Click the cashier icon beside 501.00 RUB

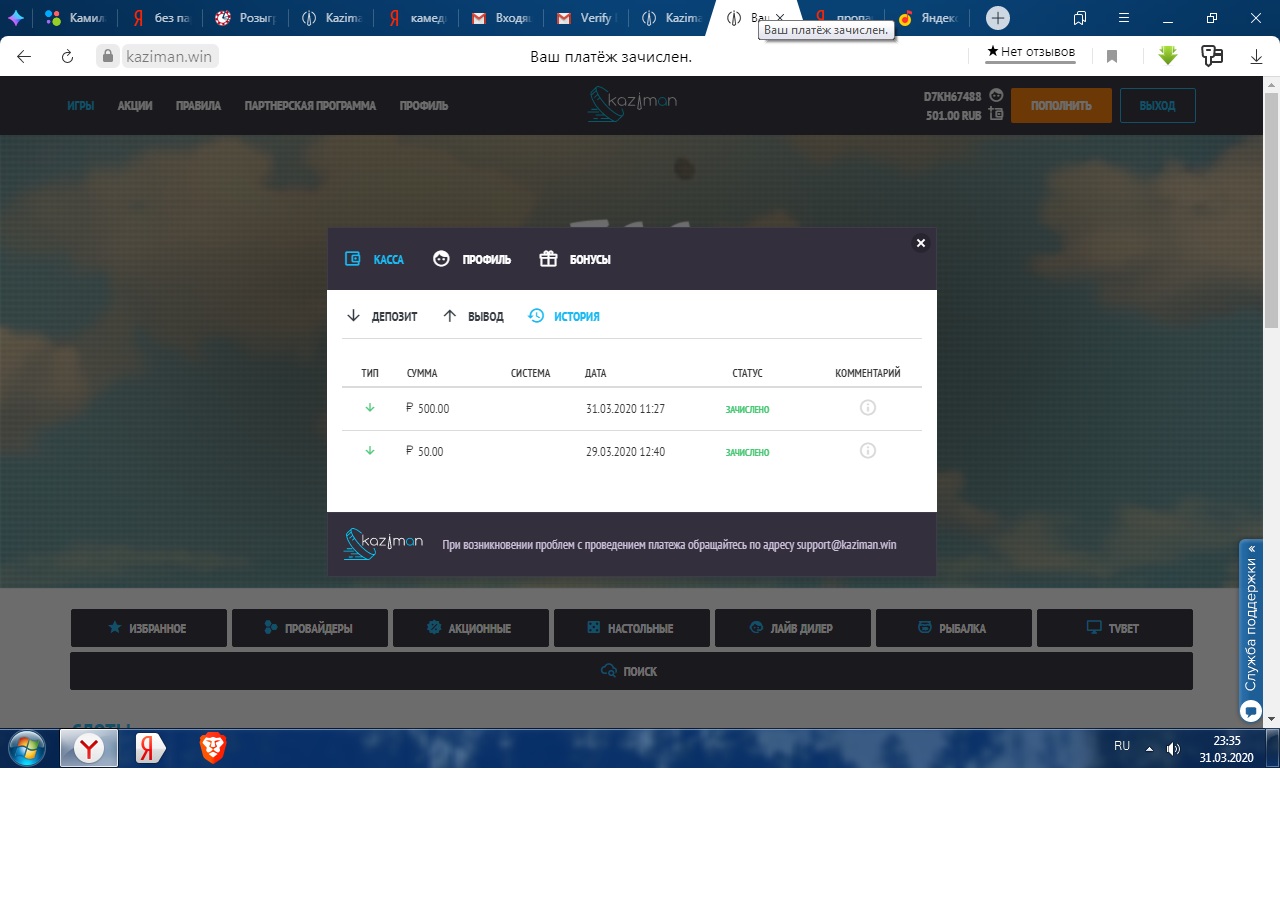pyautogui.click(x=996, y=114)
